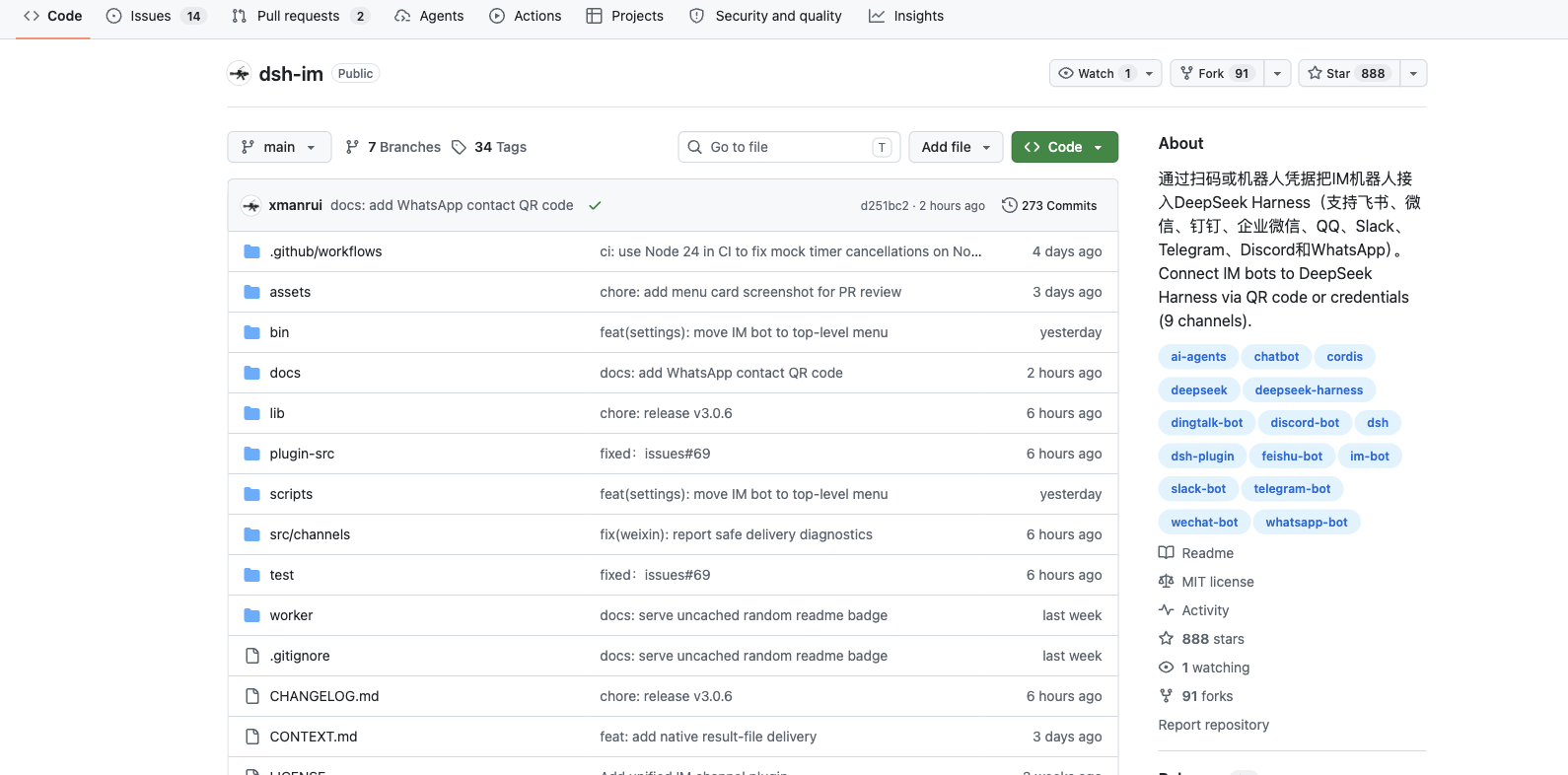
Task: Fork the dsh-im repository
Action: 1217,74
